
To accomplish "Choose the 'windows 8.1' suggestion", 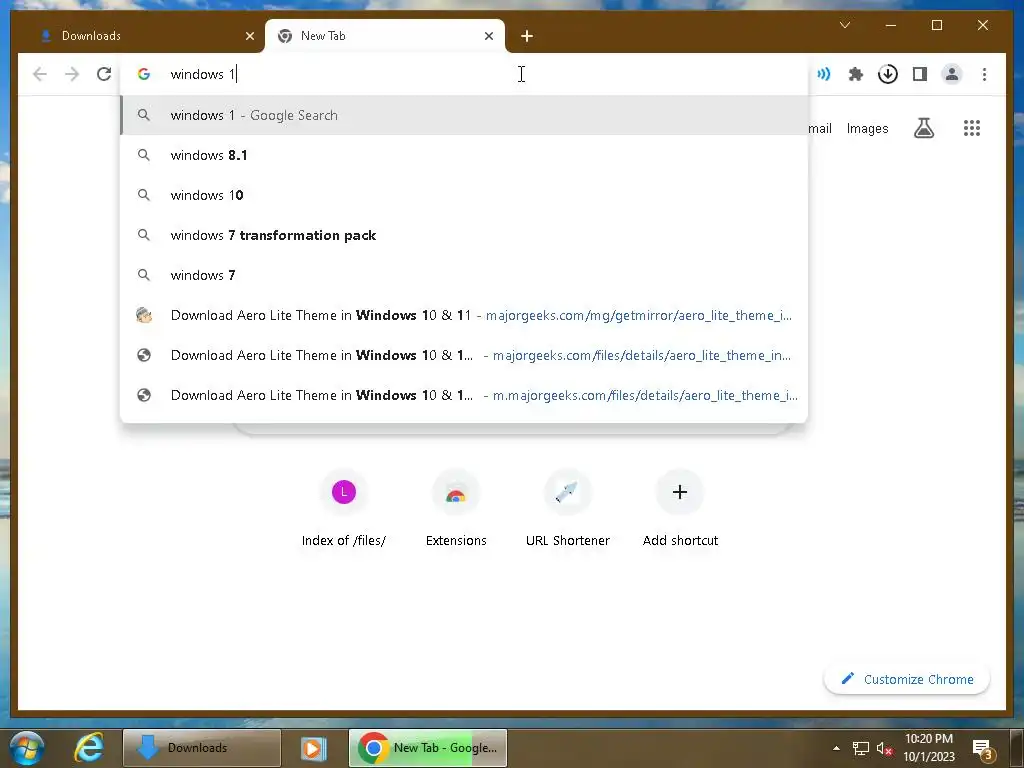I will tap(464, 155).
